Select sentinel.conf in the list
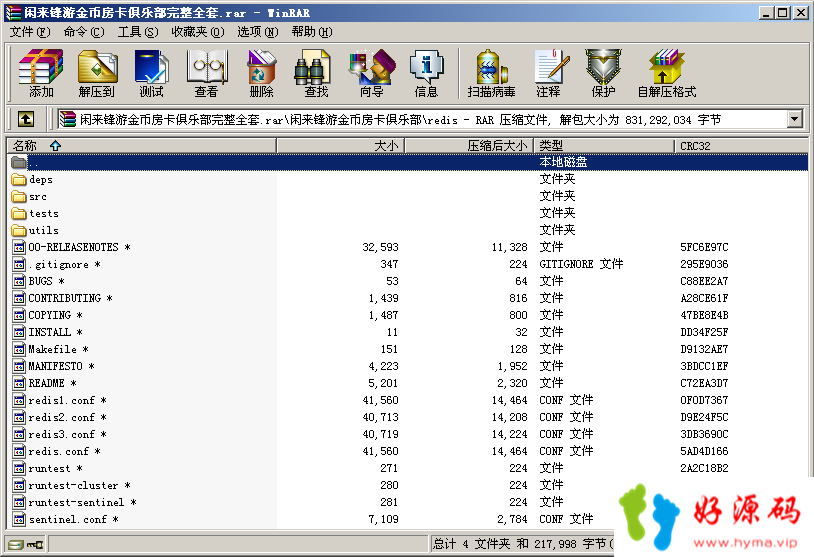Image resolution: width=814 pixels, height=557 pixels. [67, 519]
